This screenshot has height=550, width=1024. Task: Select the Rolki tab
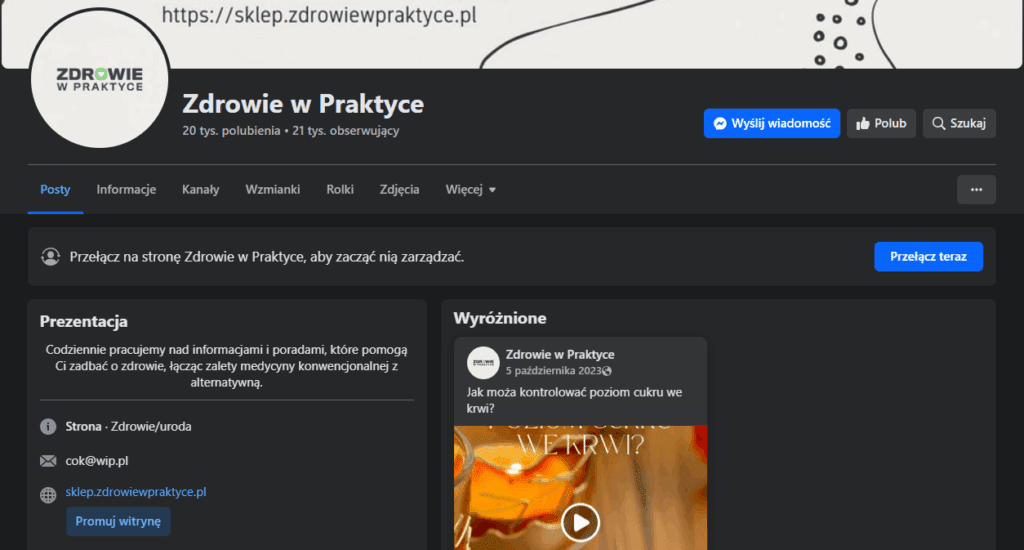tap(340, 190)
